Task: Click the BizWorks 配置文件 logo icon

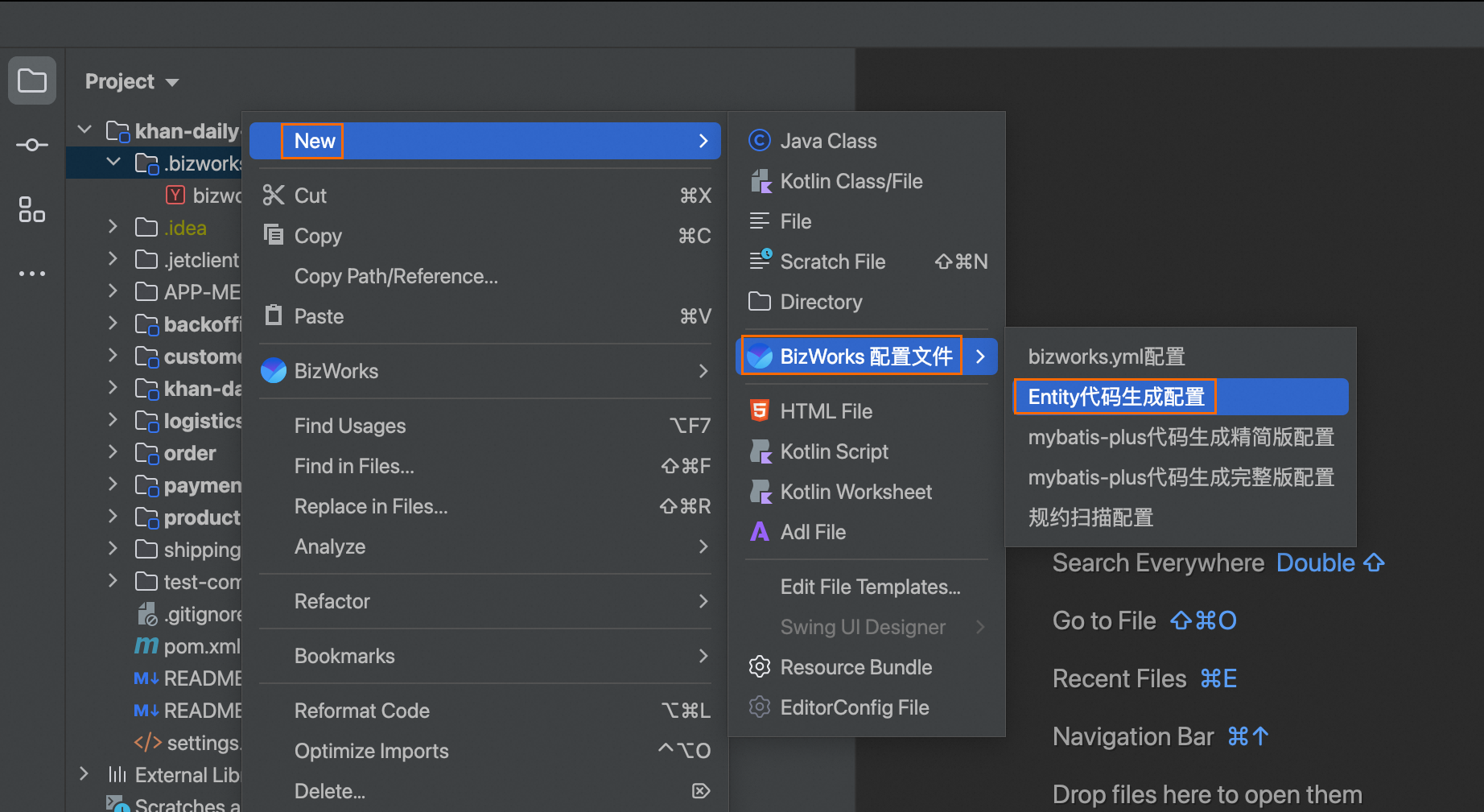Action: [760, 357]
